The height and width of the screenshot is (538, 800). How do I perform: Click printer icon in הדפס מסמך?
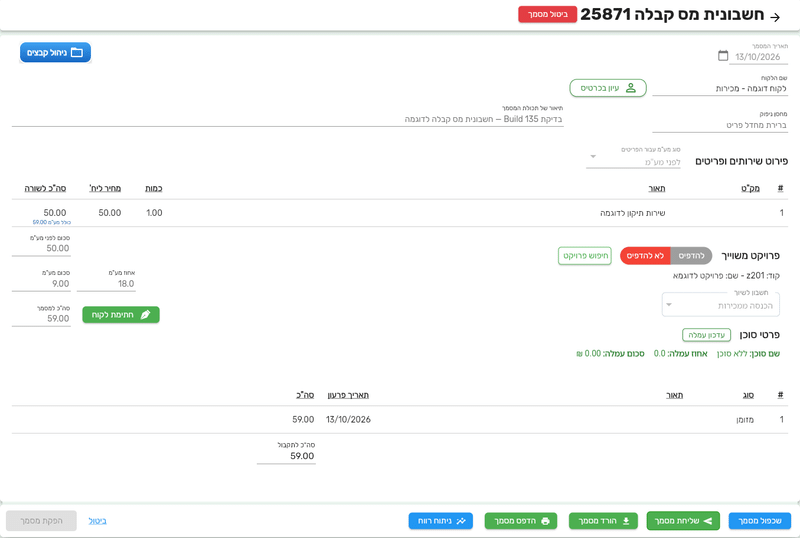[545, 521]
